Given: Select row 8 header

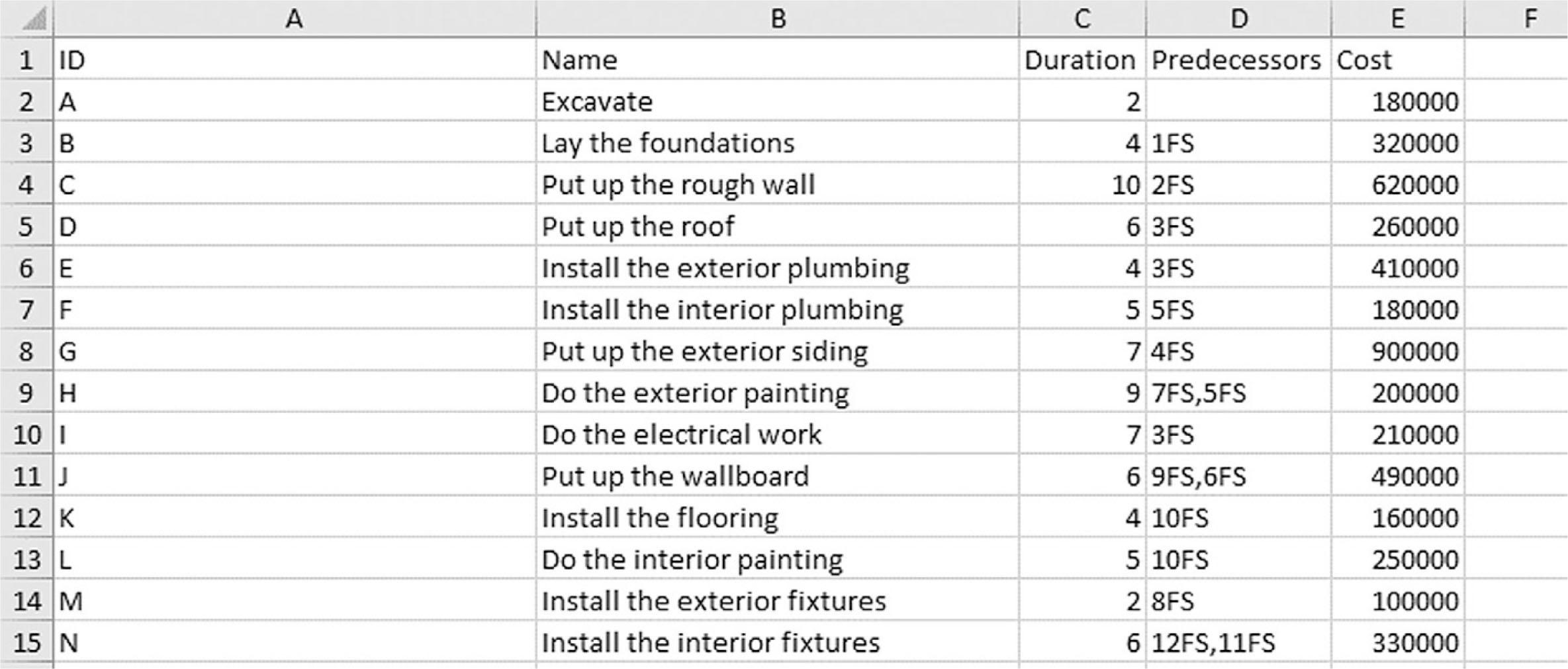Looking at the screenshot, I should [x=26, y=351].
